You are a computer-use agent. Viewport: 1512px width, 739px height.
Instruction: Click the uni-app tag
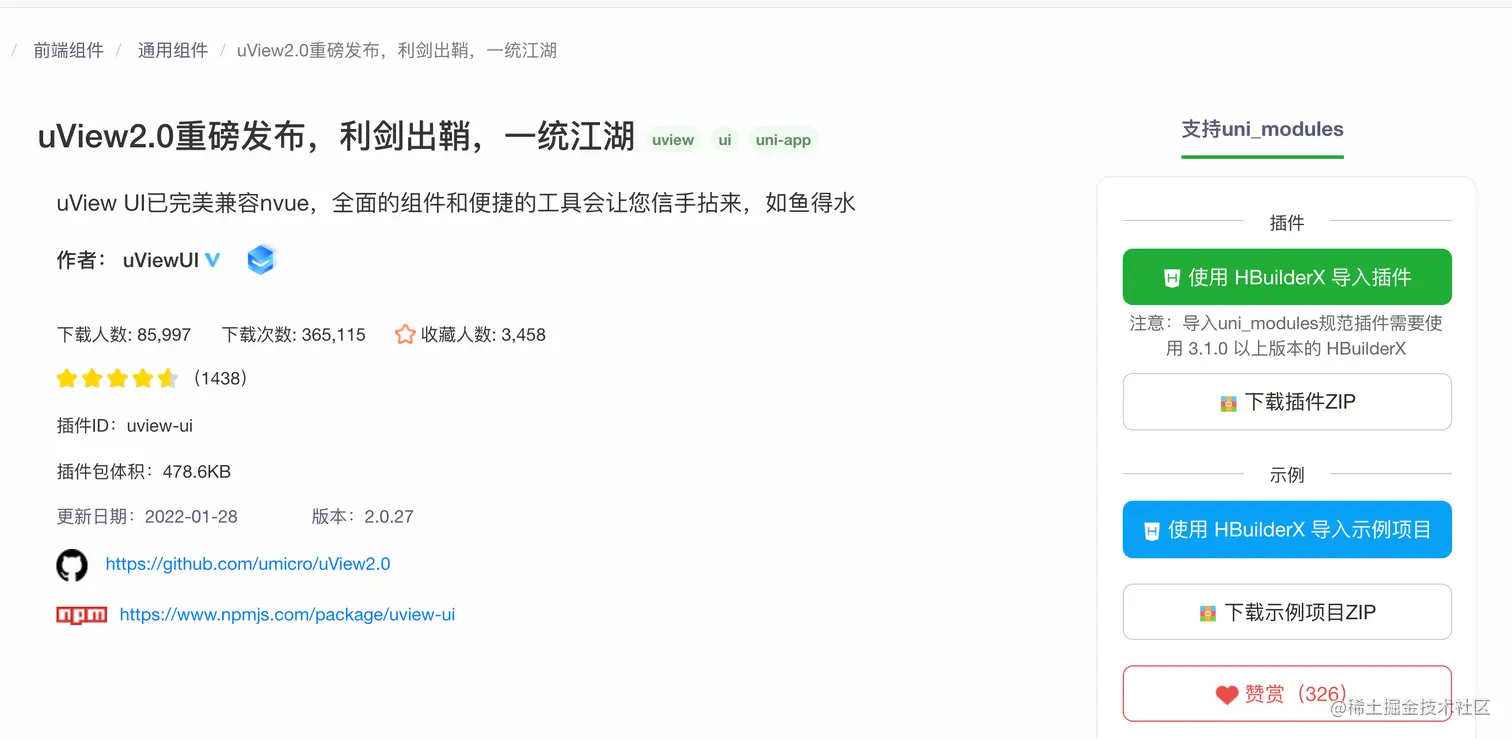[x=783, y=140]
